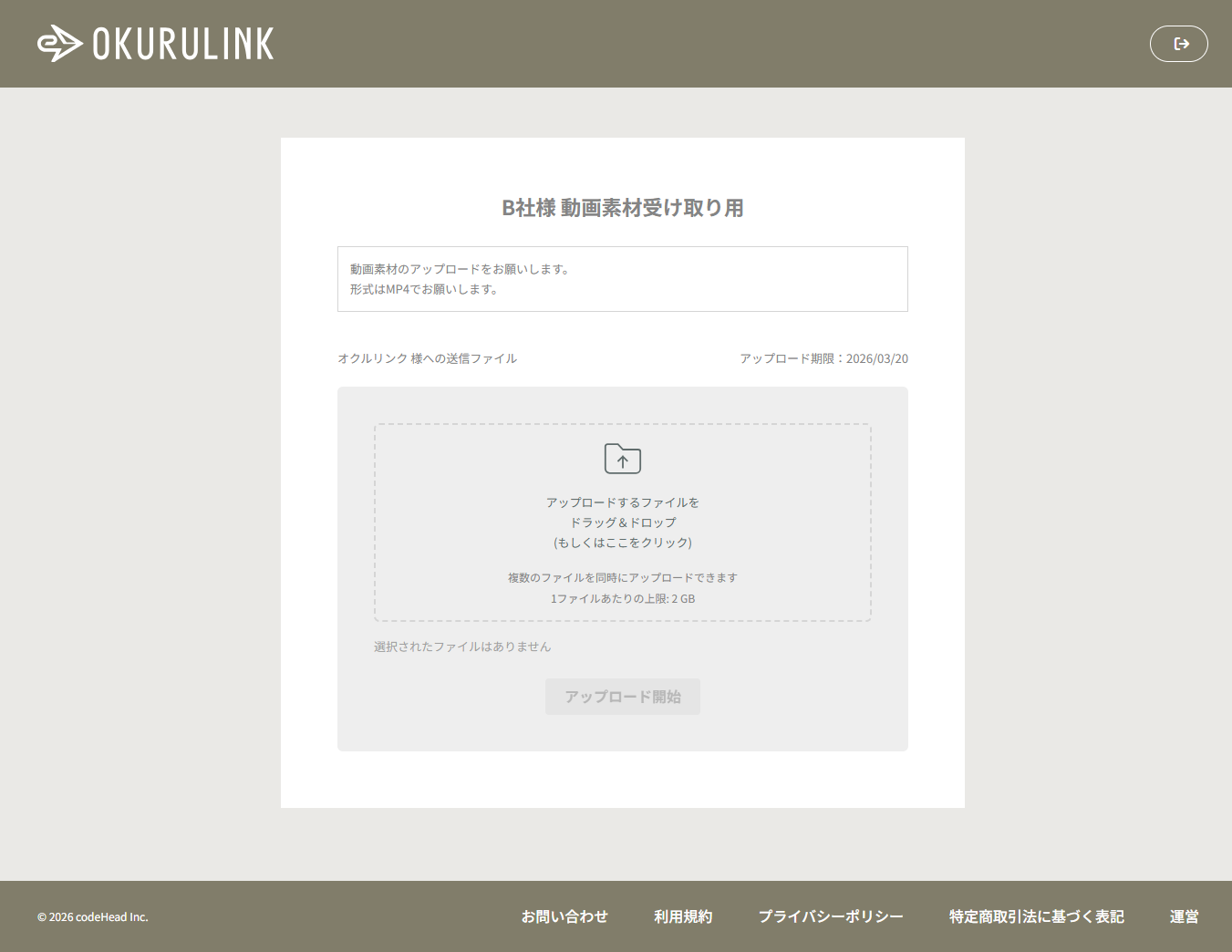The width and height of the screenshot is (1232, 952).
Task: Open 特定商取引法に基づく表記
Action: 1036,916
